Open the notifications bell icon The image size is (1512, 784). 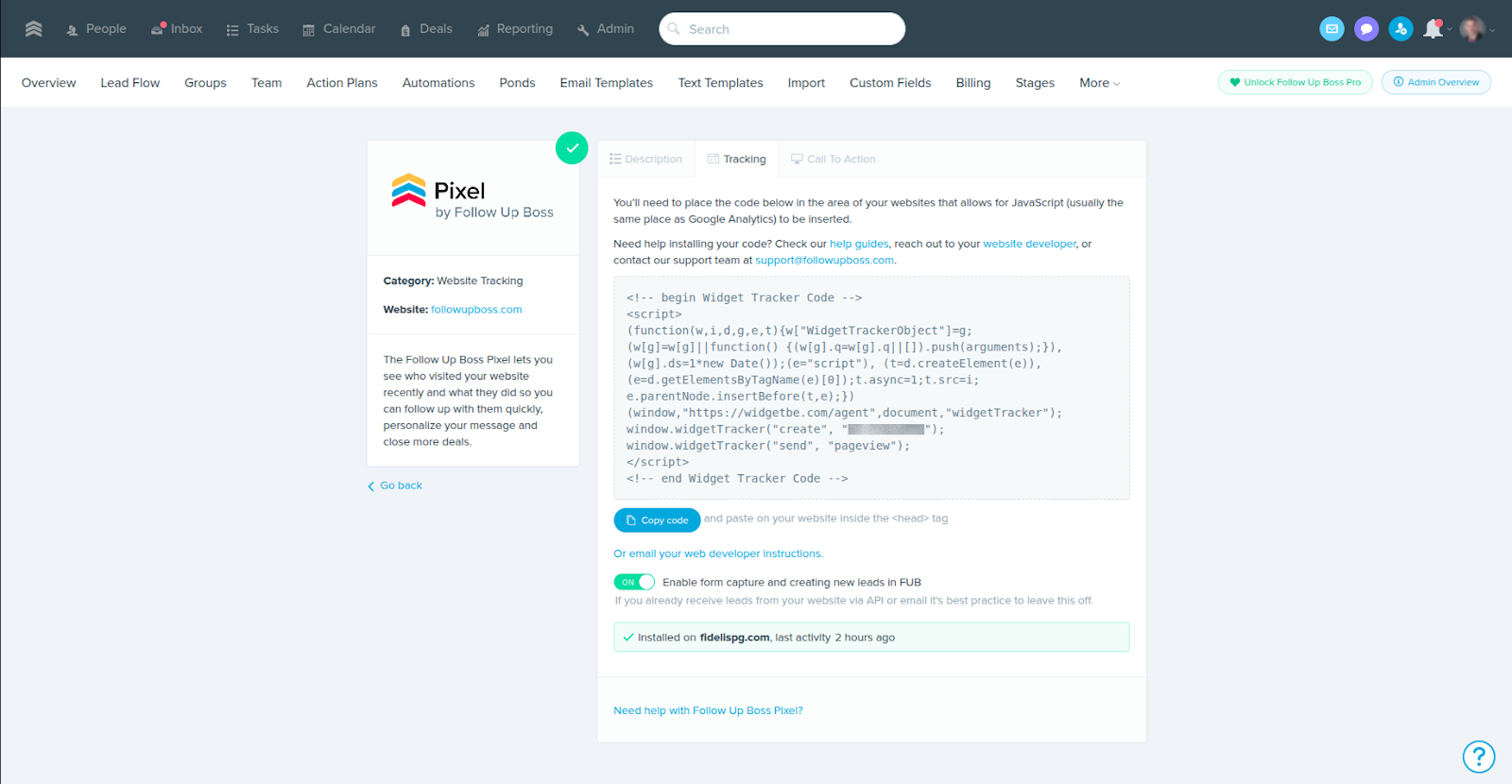1433,29
